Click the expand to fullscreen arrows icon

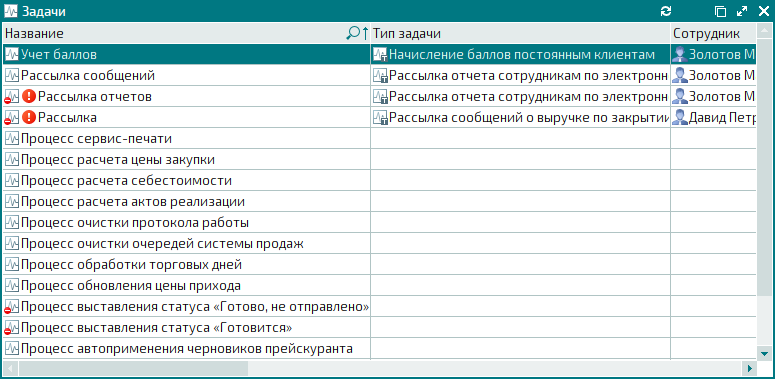pos(742,11)
